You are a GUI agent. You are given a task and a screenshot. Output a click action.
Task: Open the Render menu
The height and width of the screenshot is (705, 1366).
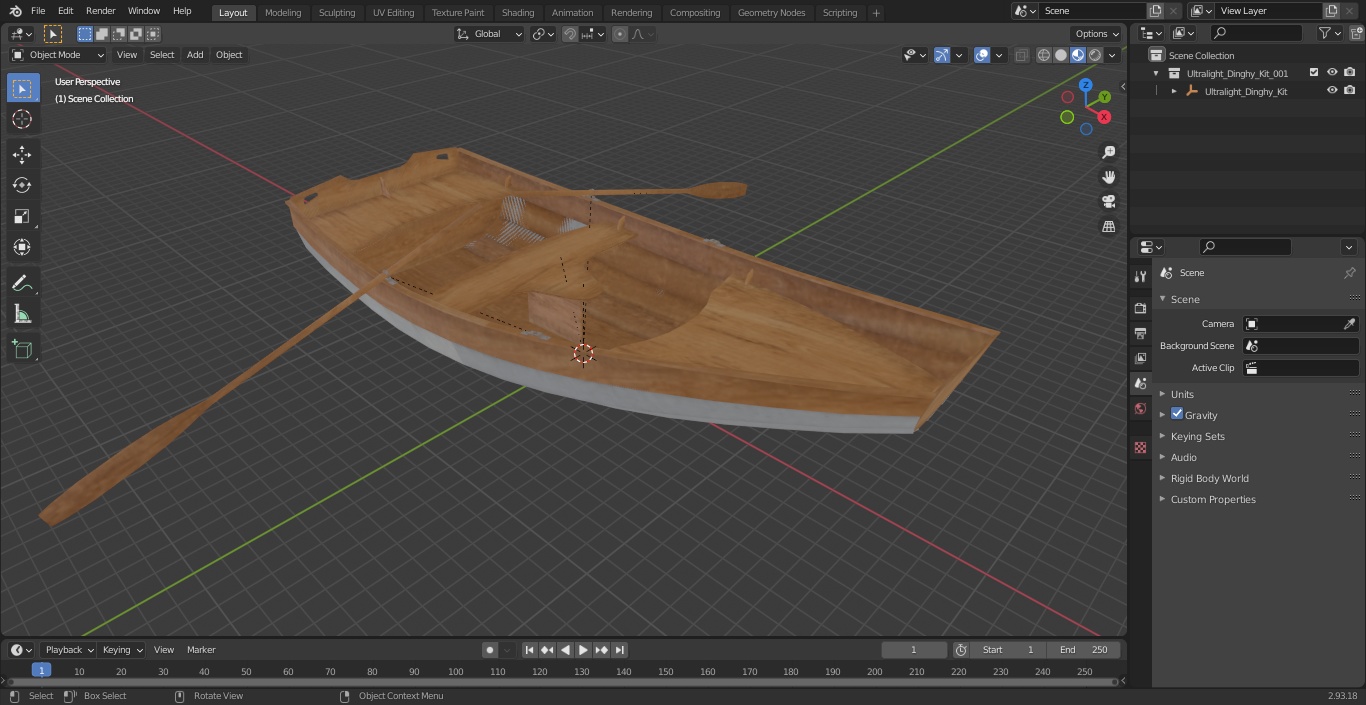point(100,11)
